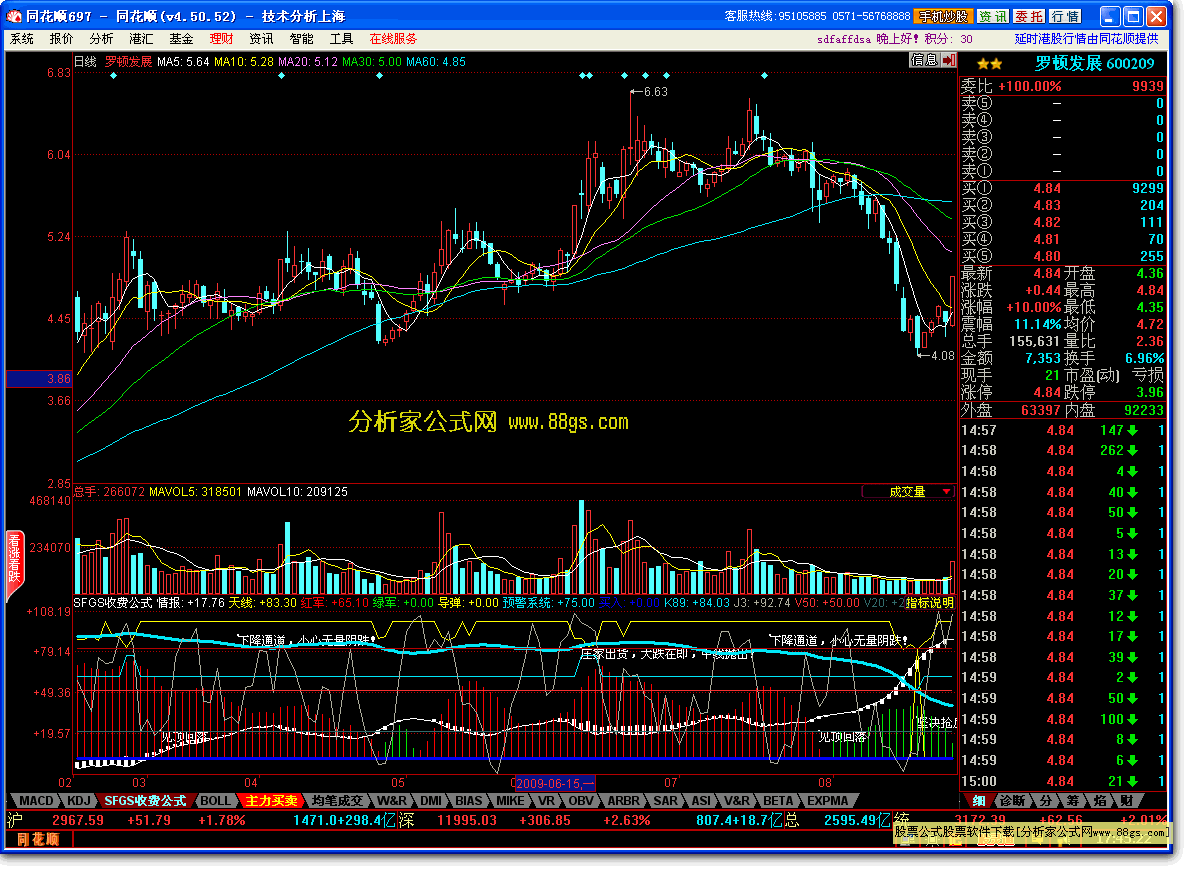Viewport: 1188px width, 869px height.
Task: Select the 主力买卖 tab
Action: pyautogui.click(x=270, y=802)
